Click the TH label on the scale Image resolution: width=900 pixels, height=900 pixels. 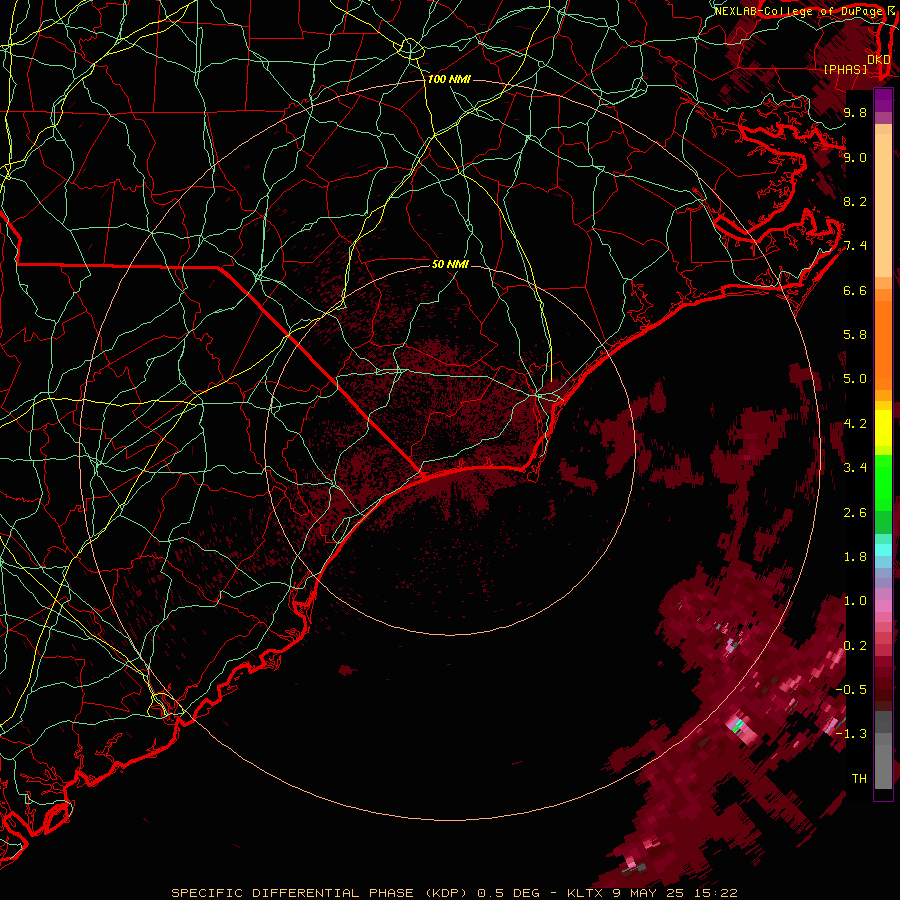point(859,779)
